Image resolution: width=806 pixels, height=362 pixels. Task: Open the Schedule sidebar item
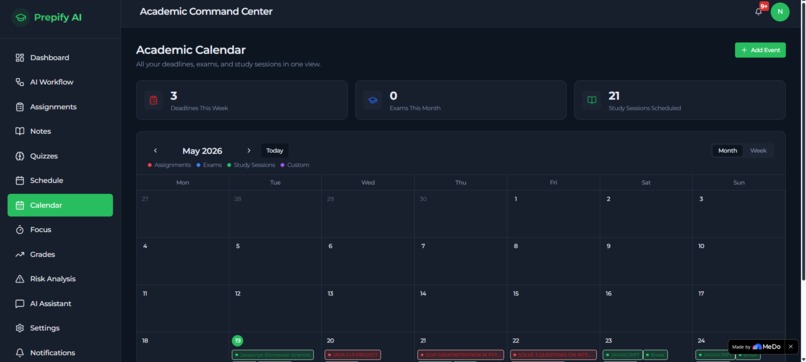(x=60, y=180)
